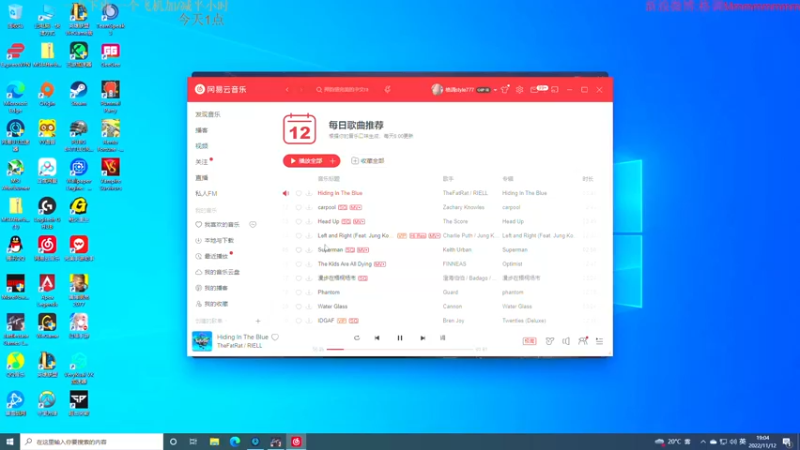Viewport: 800px width, 450px height.
Task: Download the Head Up track
Action: click(x=309, y=221)
